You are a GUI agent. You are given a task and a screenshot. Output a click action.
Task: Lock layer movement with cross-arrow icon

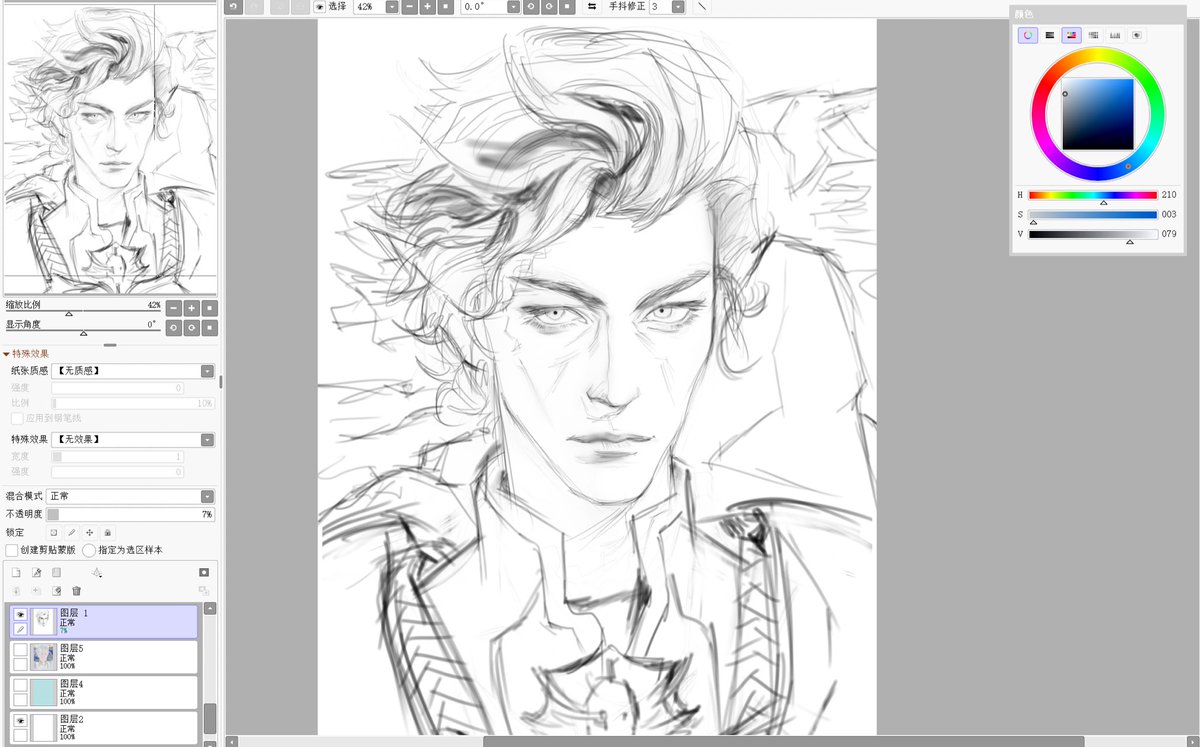[90, 533]
